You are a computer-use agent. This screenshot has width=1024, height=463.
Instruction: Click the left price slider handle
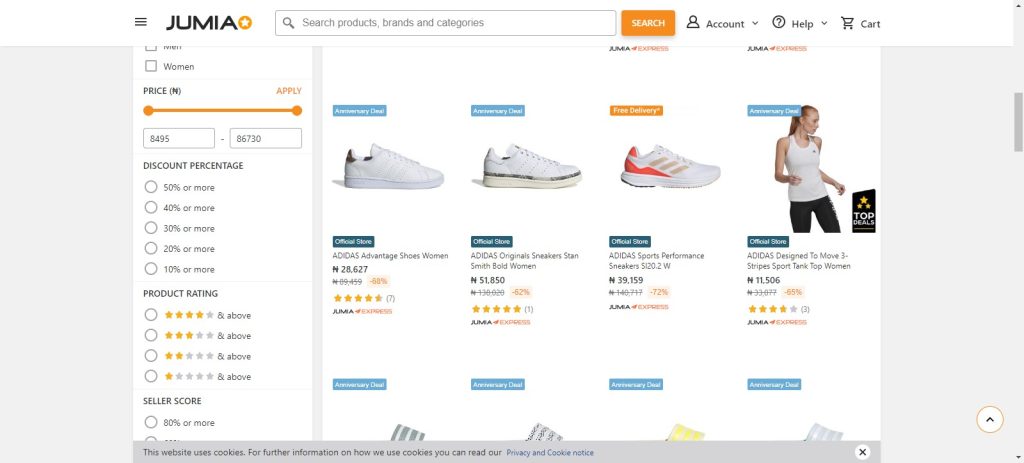(x=148, y=111)
